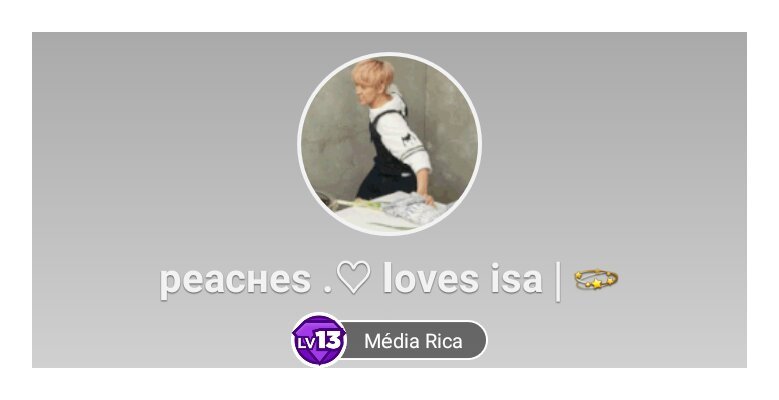Tap the gold star ring emoji
Image resolution: width=779 pixels, height=400 pixels.
596,279
